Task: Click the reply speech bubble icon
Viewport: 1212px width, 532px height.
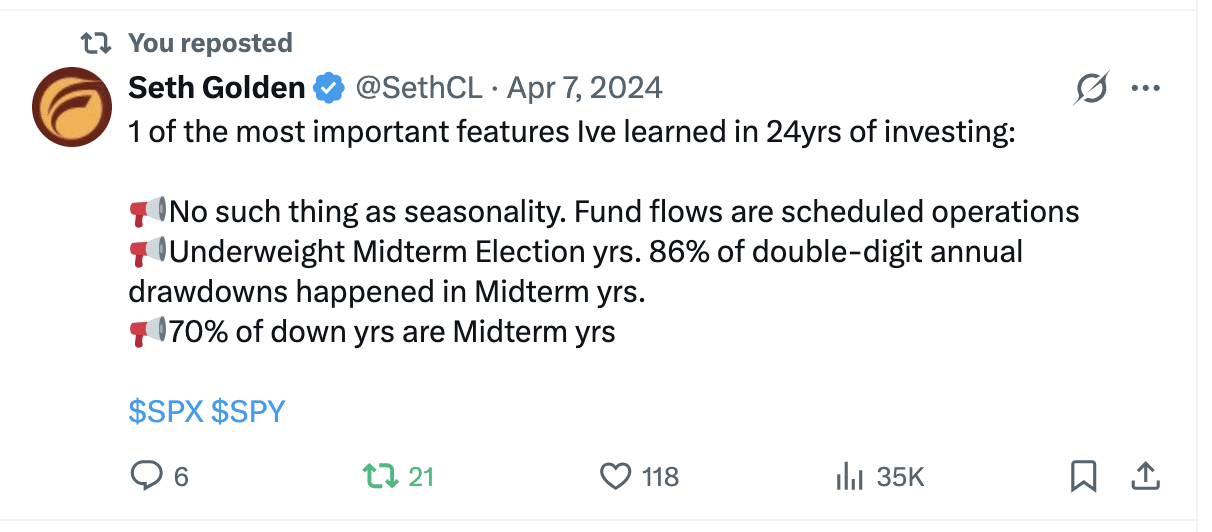Action: click(x=146, y=477)
